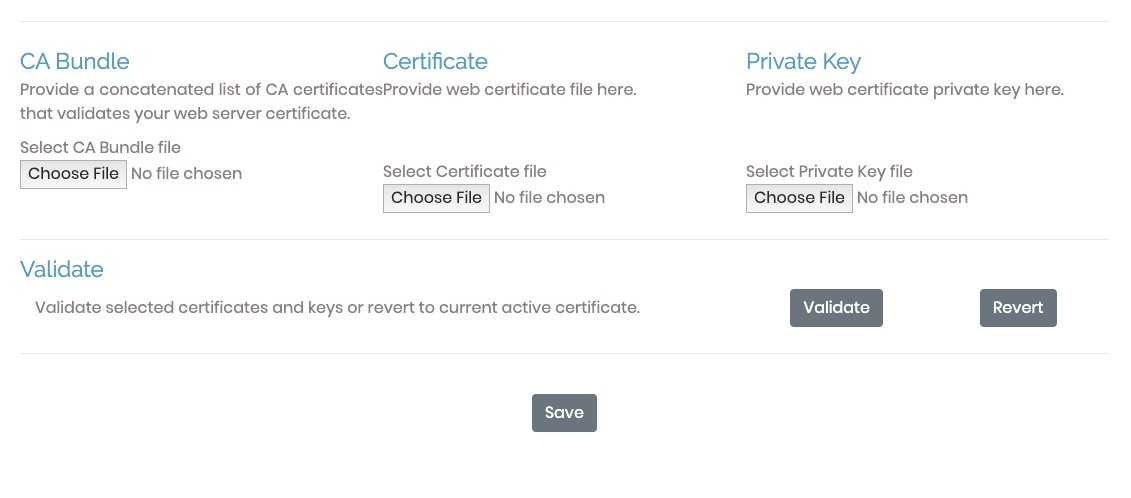Save the certificate settings
This screenshot has height=498, width=1131.
tap(564, 413)
